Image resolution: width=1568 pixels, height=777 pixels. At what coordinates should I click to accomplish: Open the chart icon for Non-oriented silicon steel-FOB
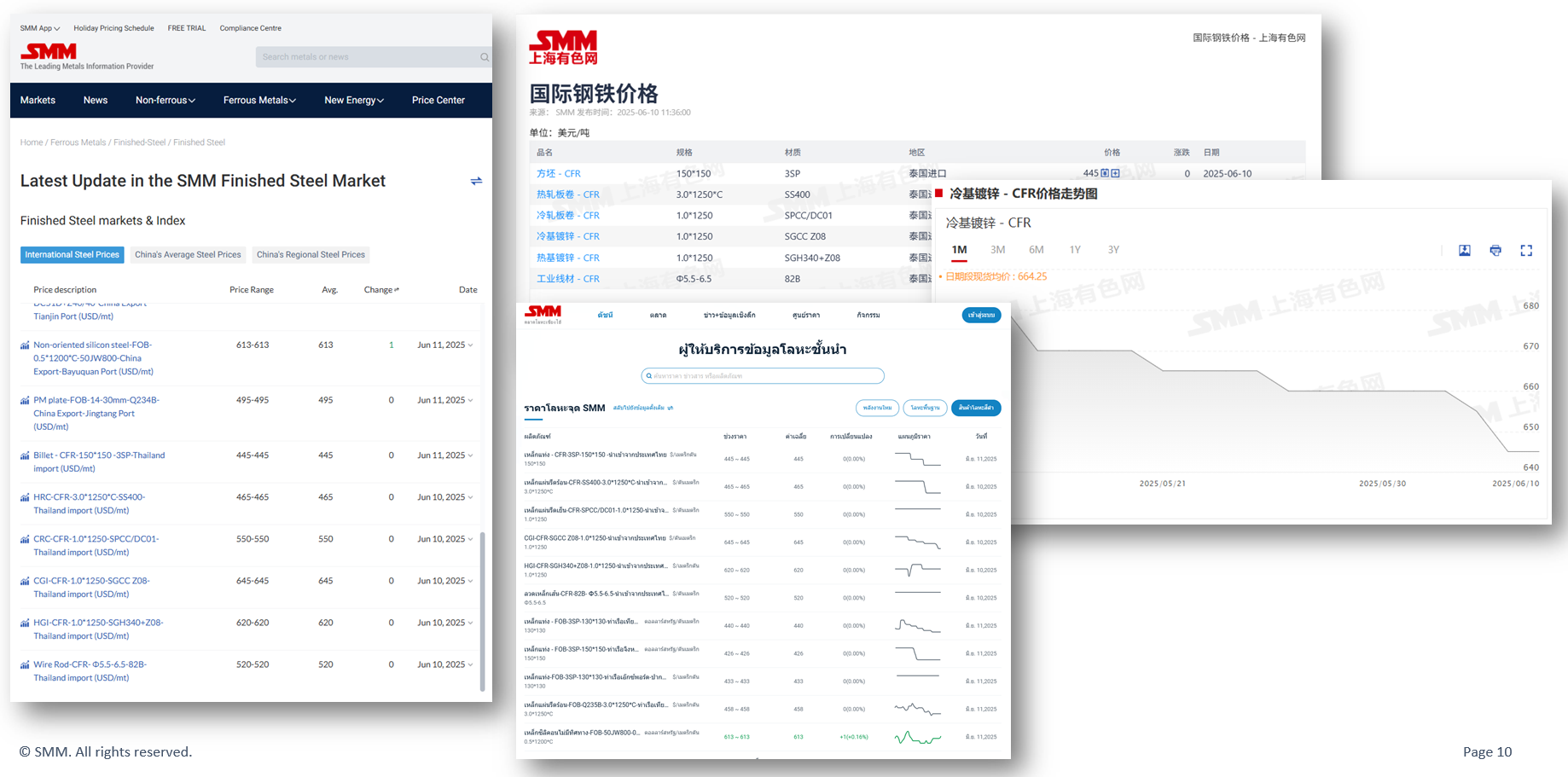pyautogui.click(x=25, y=345)
